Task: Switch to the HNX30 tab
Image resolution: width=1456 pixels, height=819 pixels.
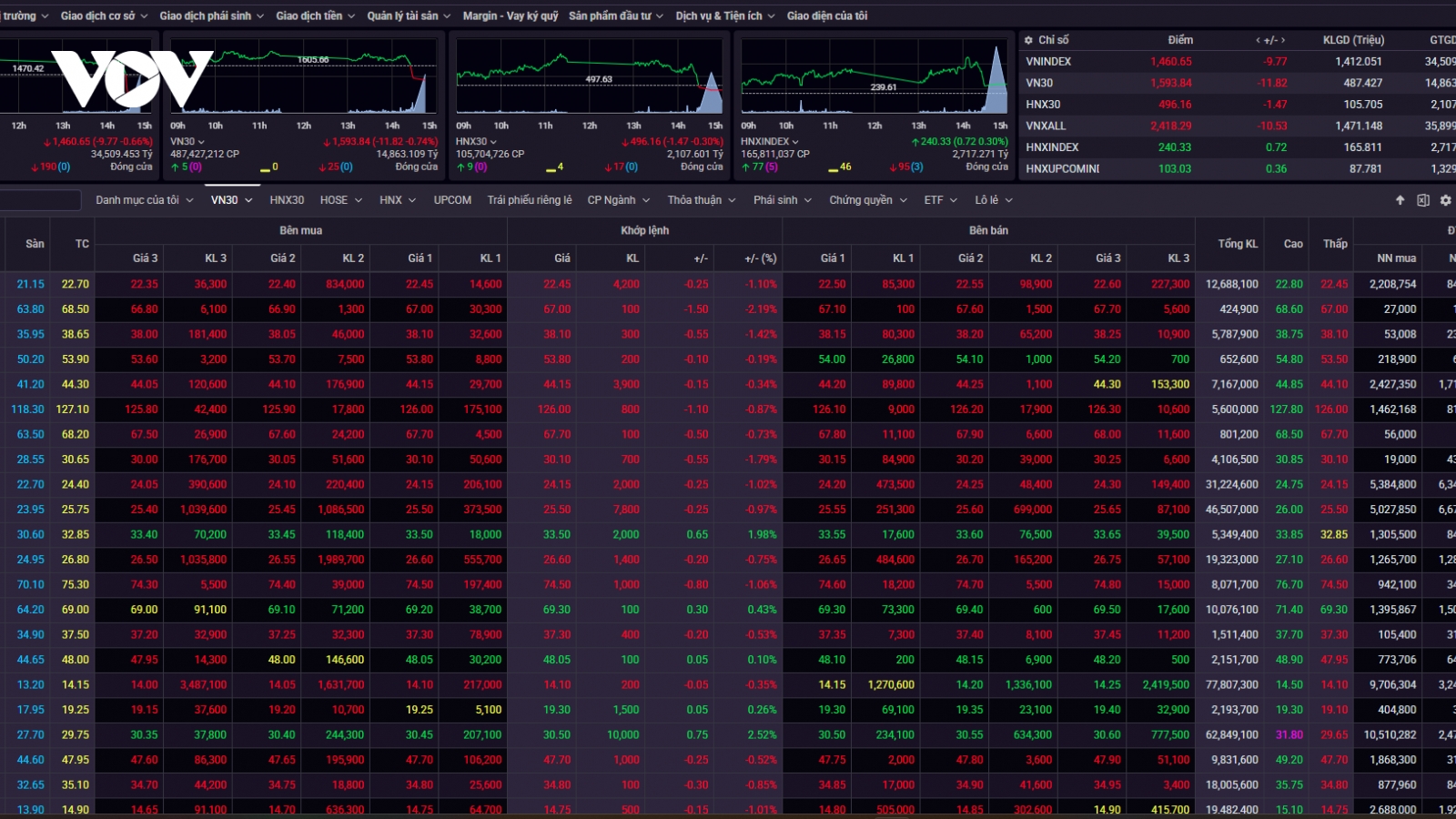Action: click(287, 200)
